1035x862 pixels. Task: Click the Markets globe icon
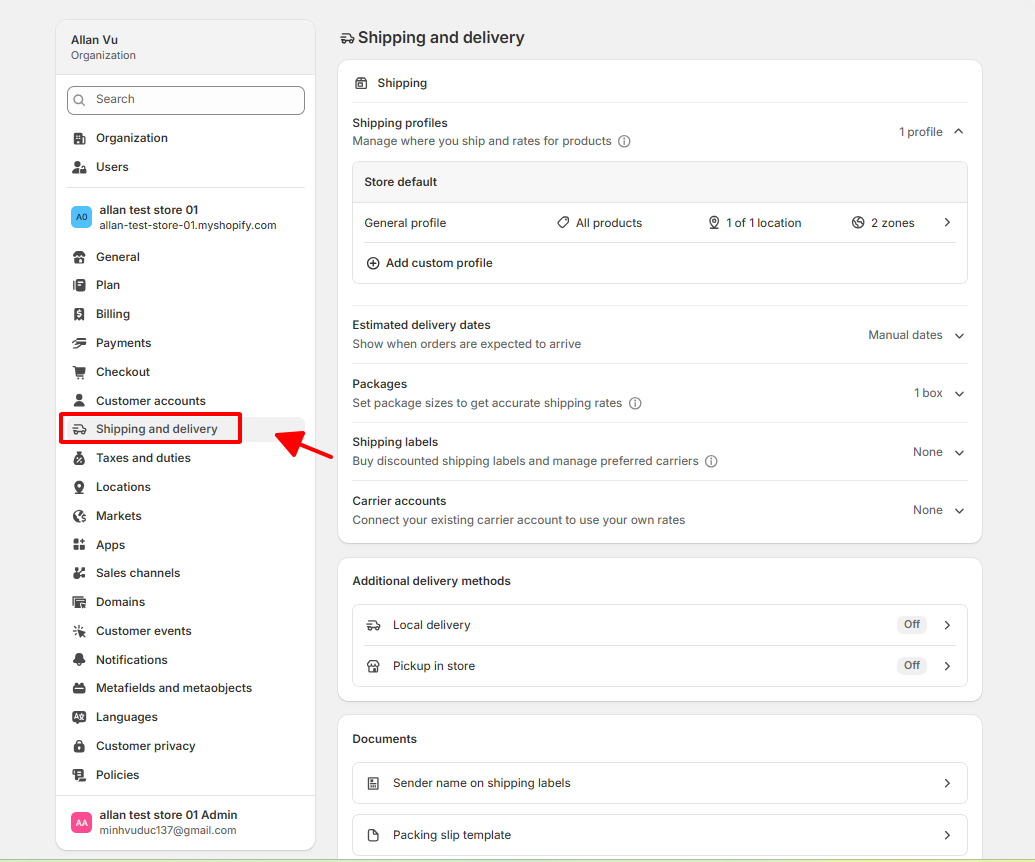point(79,516)
